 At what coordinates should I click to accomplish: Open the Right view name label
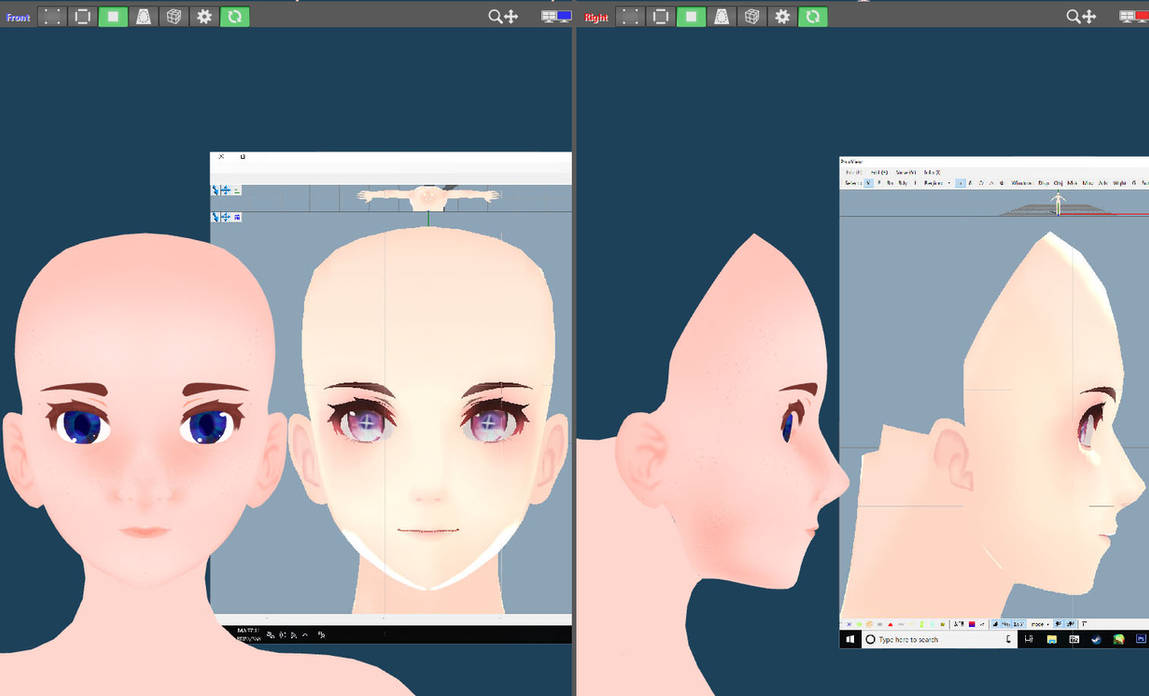[x=596, y=18]
